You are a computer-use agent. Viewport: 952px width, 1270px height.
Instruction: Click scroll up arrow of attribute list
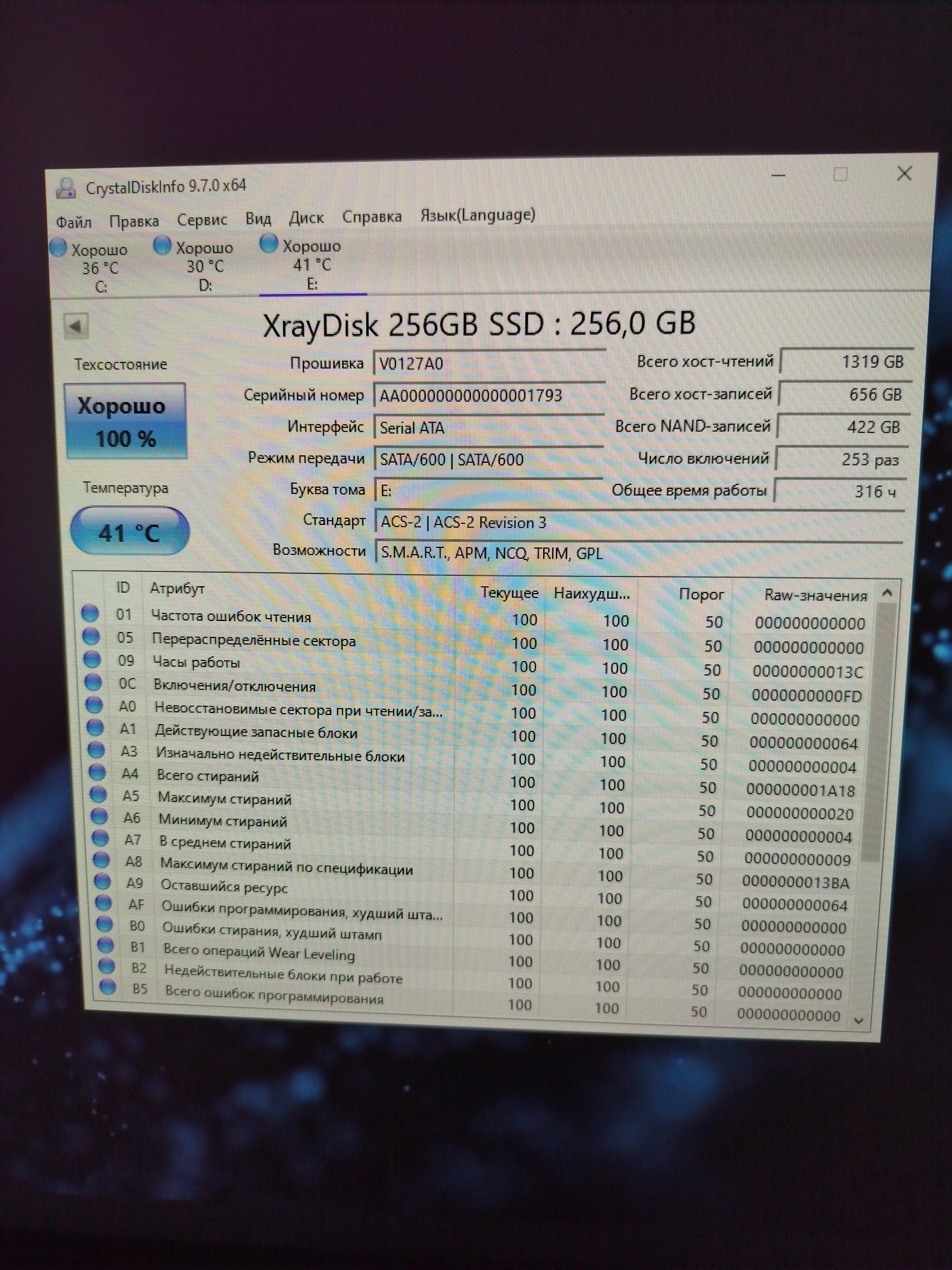click(887, 593)
